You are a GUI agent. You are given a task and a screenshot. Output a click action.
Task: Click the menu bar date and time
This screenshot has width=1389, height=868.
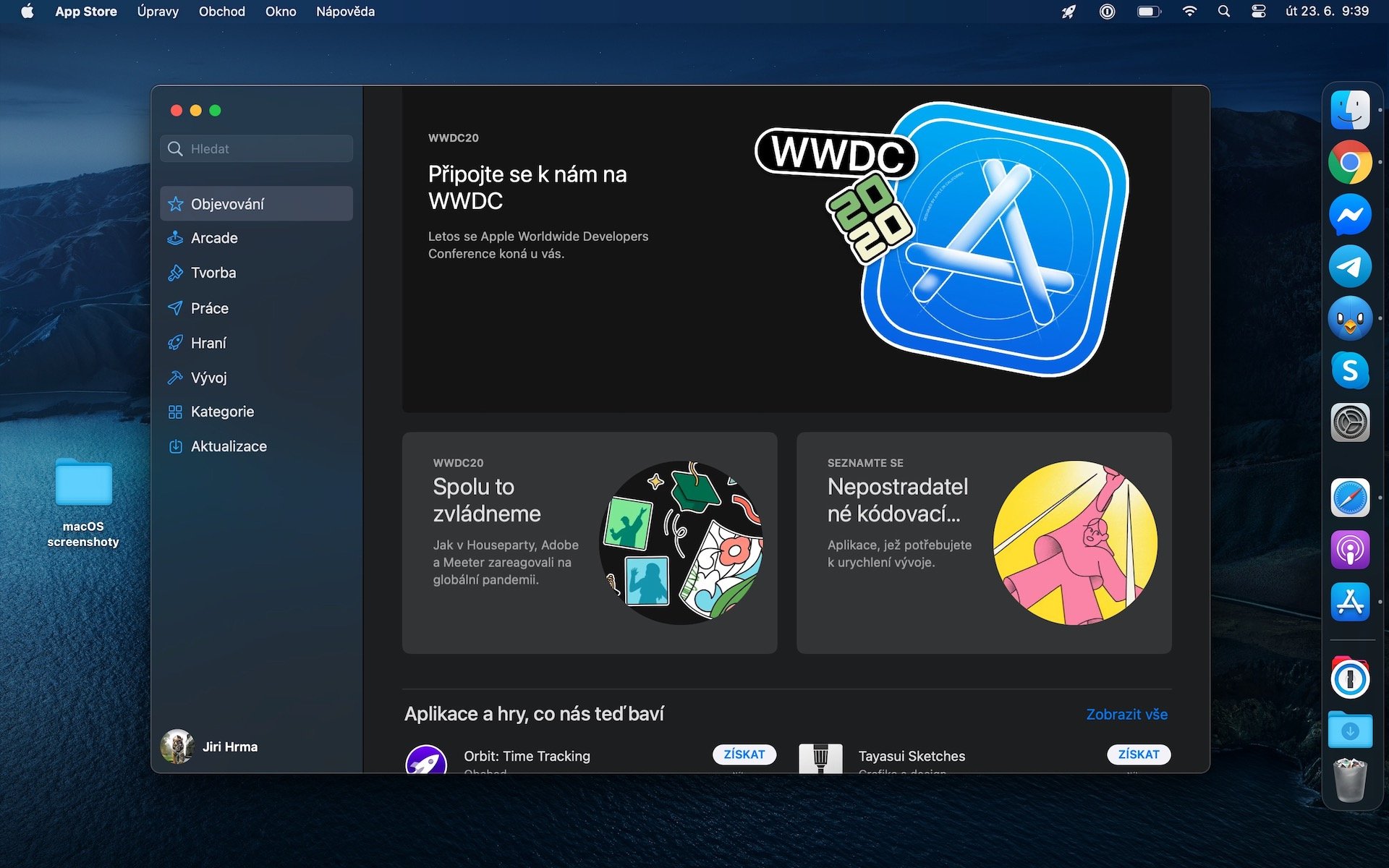point(1327,12)
